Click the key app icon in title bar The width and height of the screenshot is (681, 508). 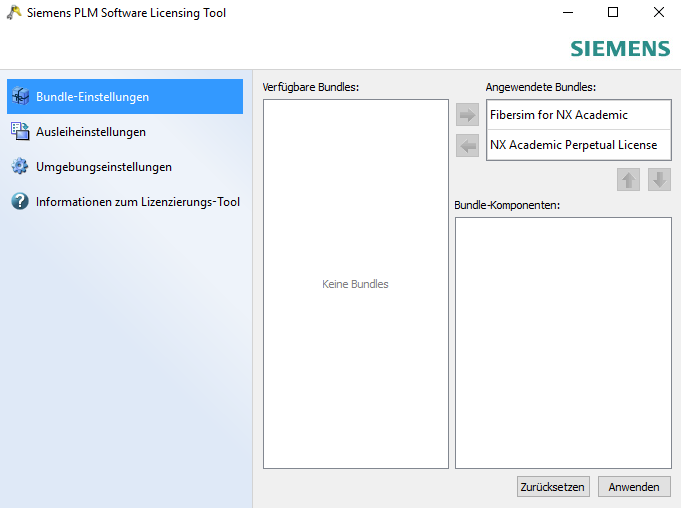click(x=13, y=13)
